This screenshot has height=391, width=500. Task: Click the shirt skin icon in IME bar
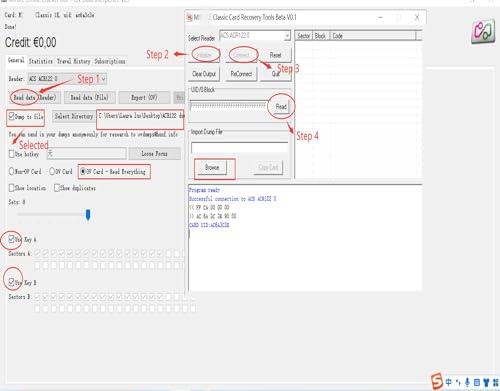point(486,382)
